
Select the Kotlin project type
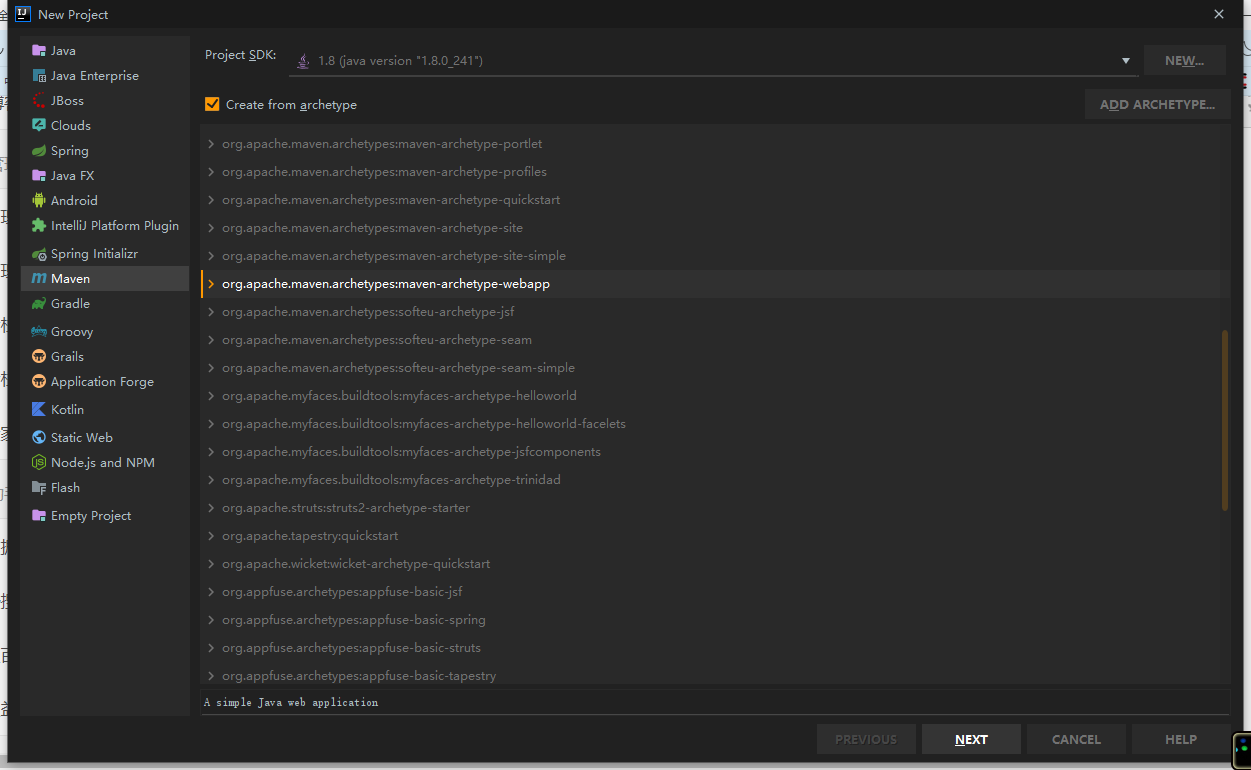coord(66,408)
